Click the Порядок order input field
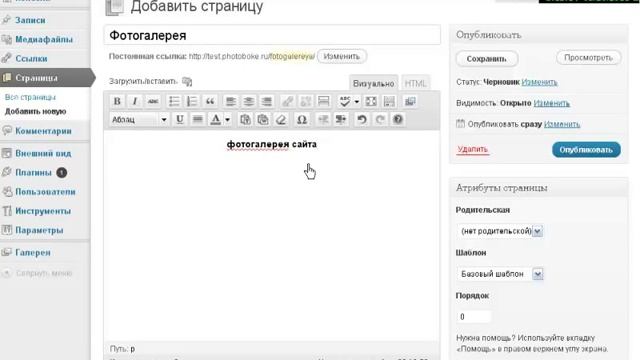The image size is (640, 360). [x=473, y=317]
